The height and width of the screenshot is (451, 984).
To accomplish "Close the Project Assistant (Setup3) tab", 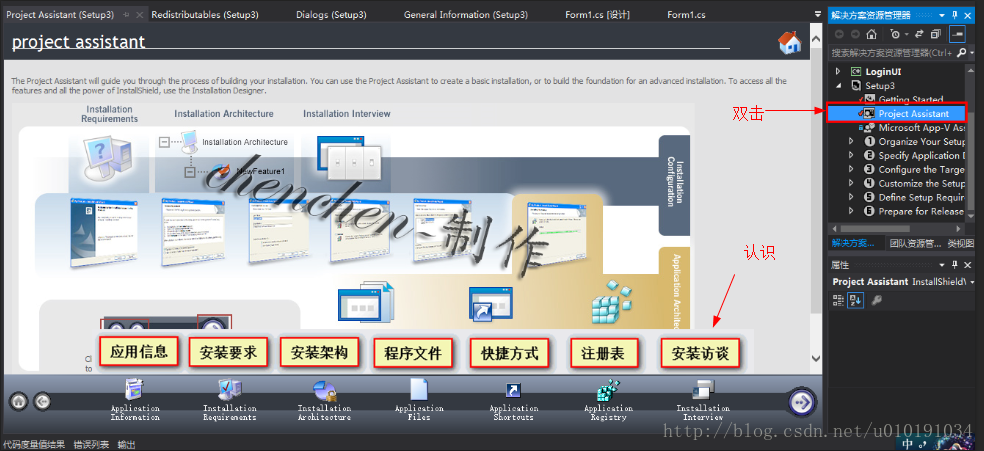I will (x=139, y=14).
